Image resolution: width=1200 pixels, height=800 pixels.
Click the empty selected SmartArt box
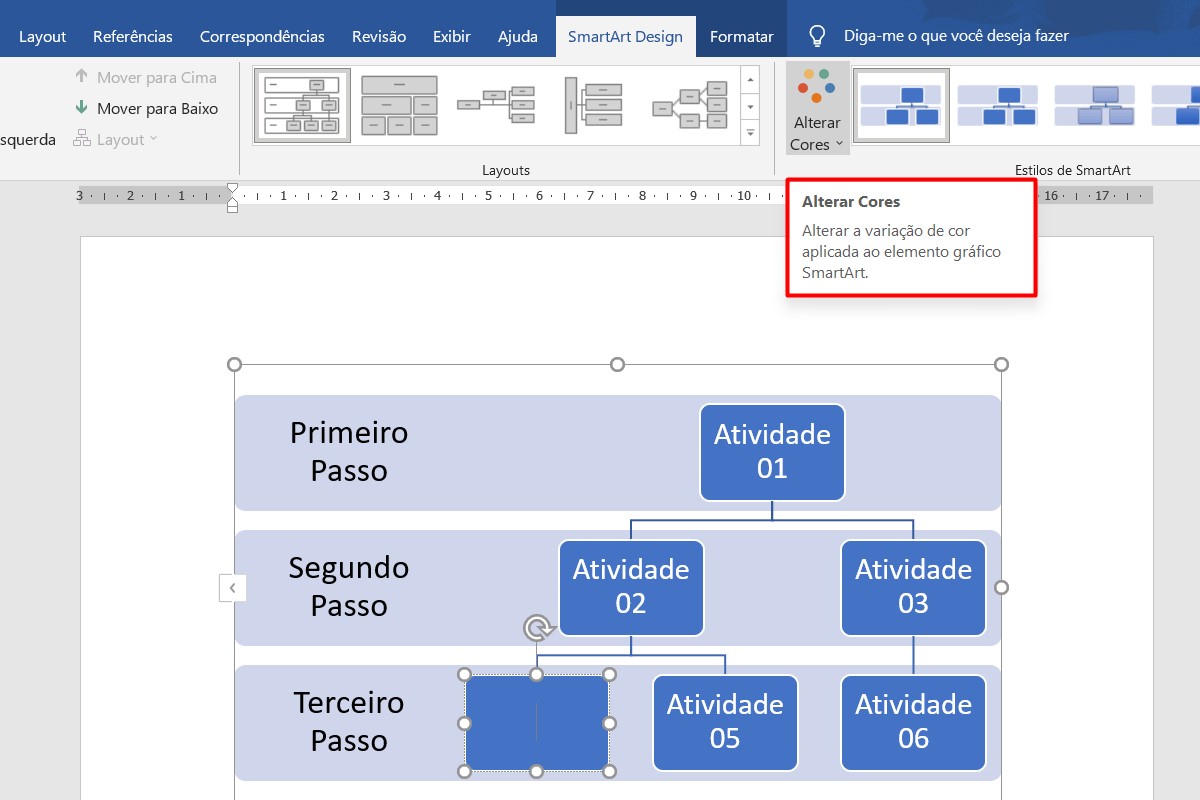pos(537,722)
